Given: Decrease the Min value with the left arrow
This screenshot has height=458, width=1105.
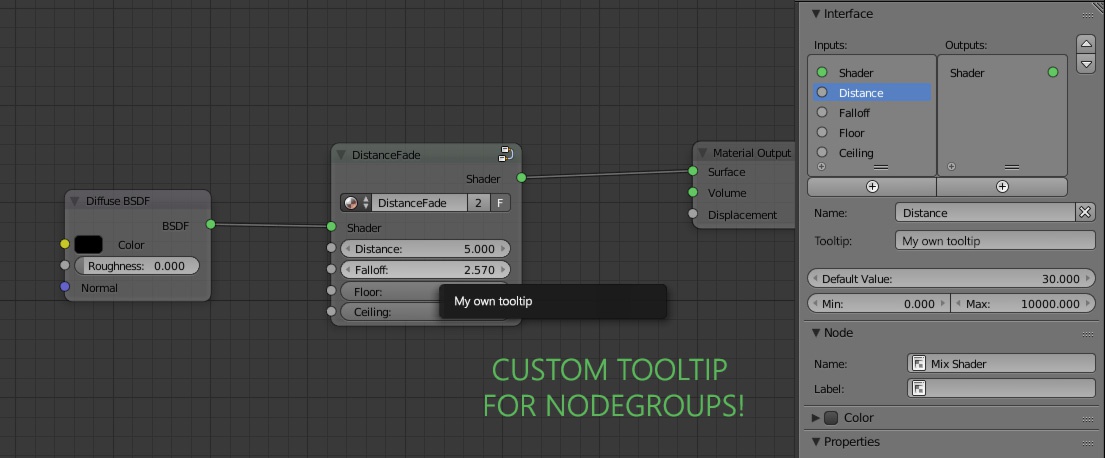Looking at the screenshot, I should [x=814, y=304].
